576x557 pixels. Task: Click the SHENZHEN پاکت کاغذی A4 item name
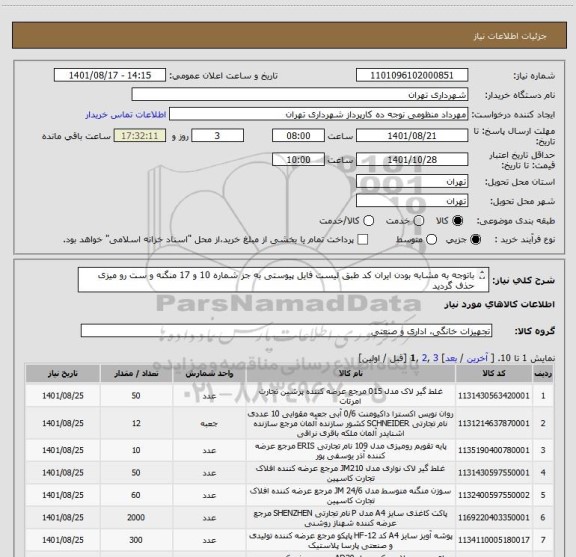pyautogui.click(x=350, y=518)
